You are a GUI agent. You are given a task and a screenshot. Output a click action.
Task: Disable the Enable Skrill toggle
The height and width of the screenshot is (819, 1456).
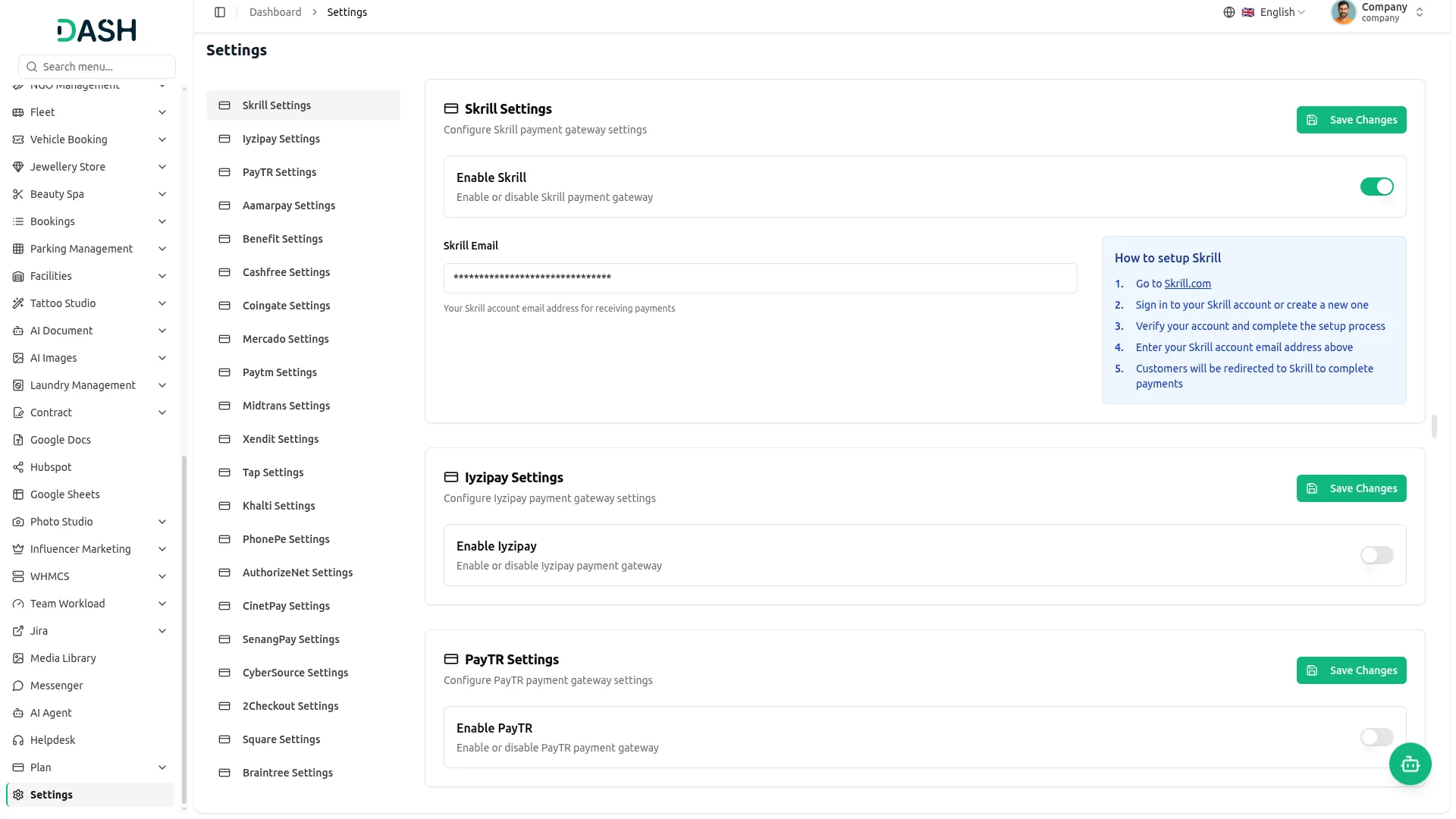[x=1376, y=187]
